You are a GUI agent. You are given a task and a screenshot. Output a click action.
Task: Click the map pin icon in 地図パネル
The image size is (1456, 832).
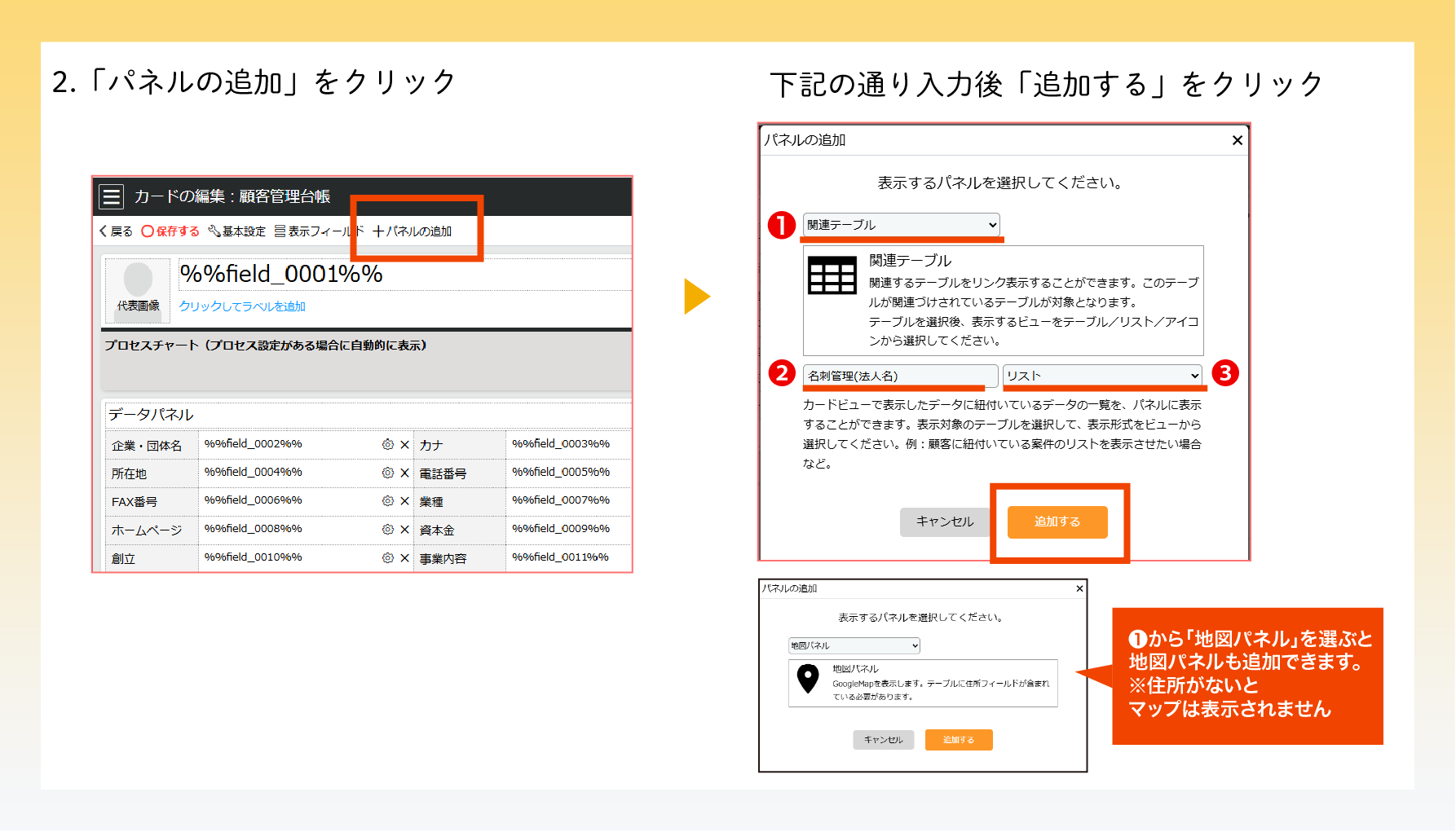[808, 678]
